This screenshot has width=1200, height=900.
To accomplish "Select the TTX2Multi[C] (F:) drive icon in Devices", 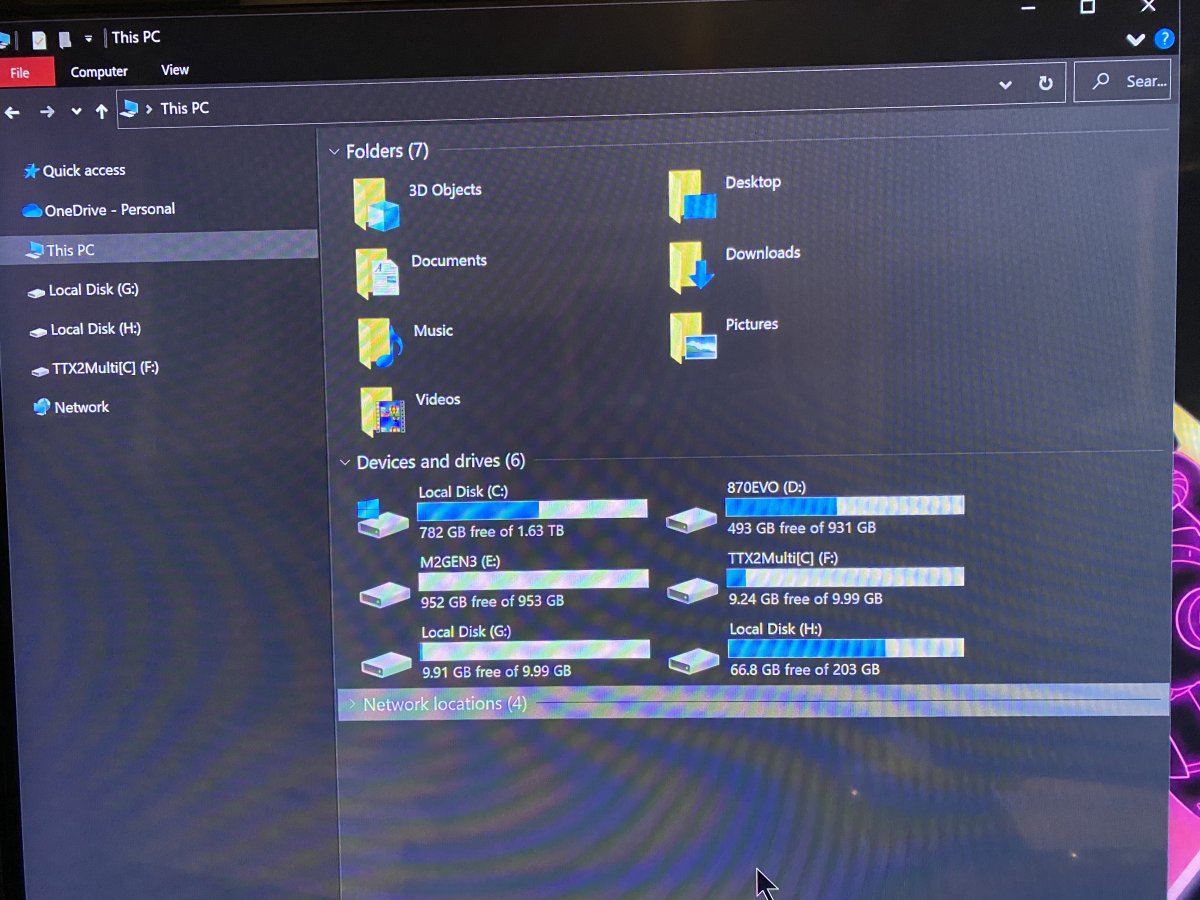I will (693, 590).
